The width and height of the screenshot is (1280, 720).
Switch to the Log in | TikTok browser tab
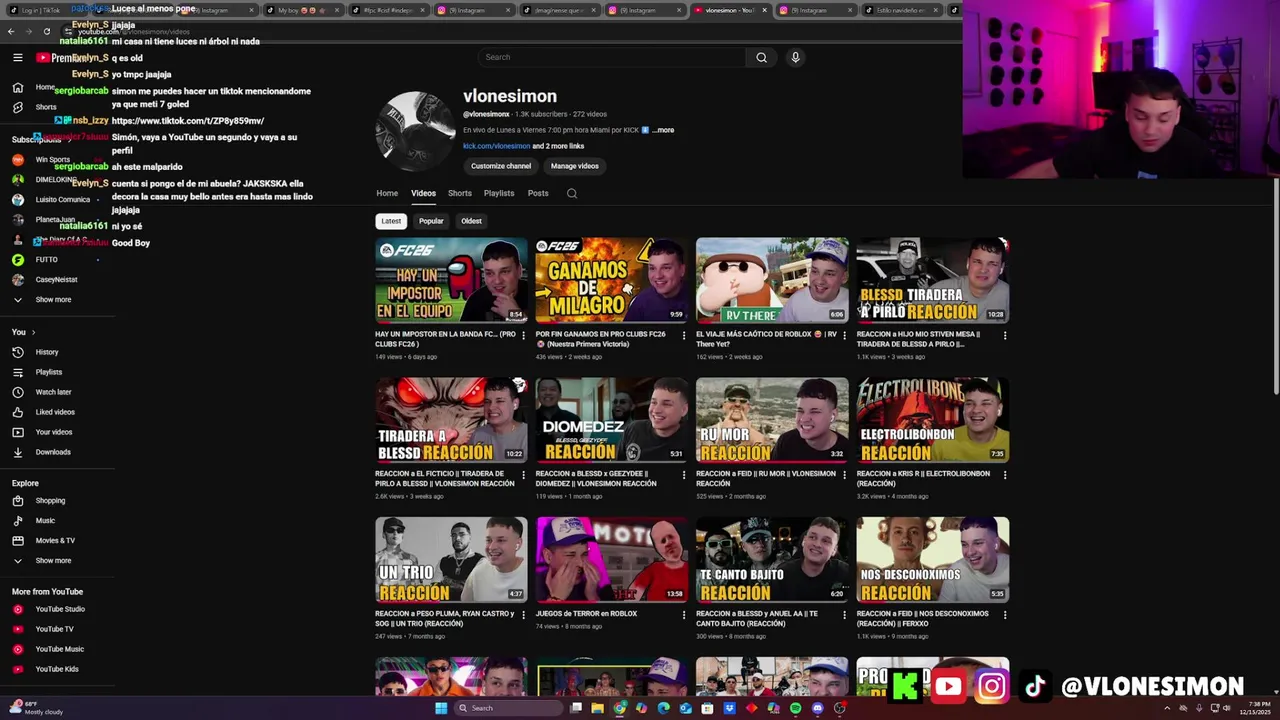coord(40,10)
